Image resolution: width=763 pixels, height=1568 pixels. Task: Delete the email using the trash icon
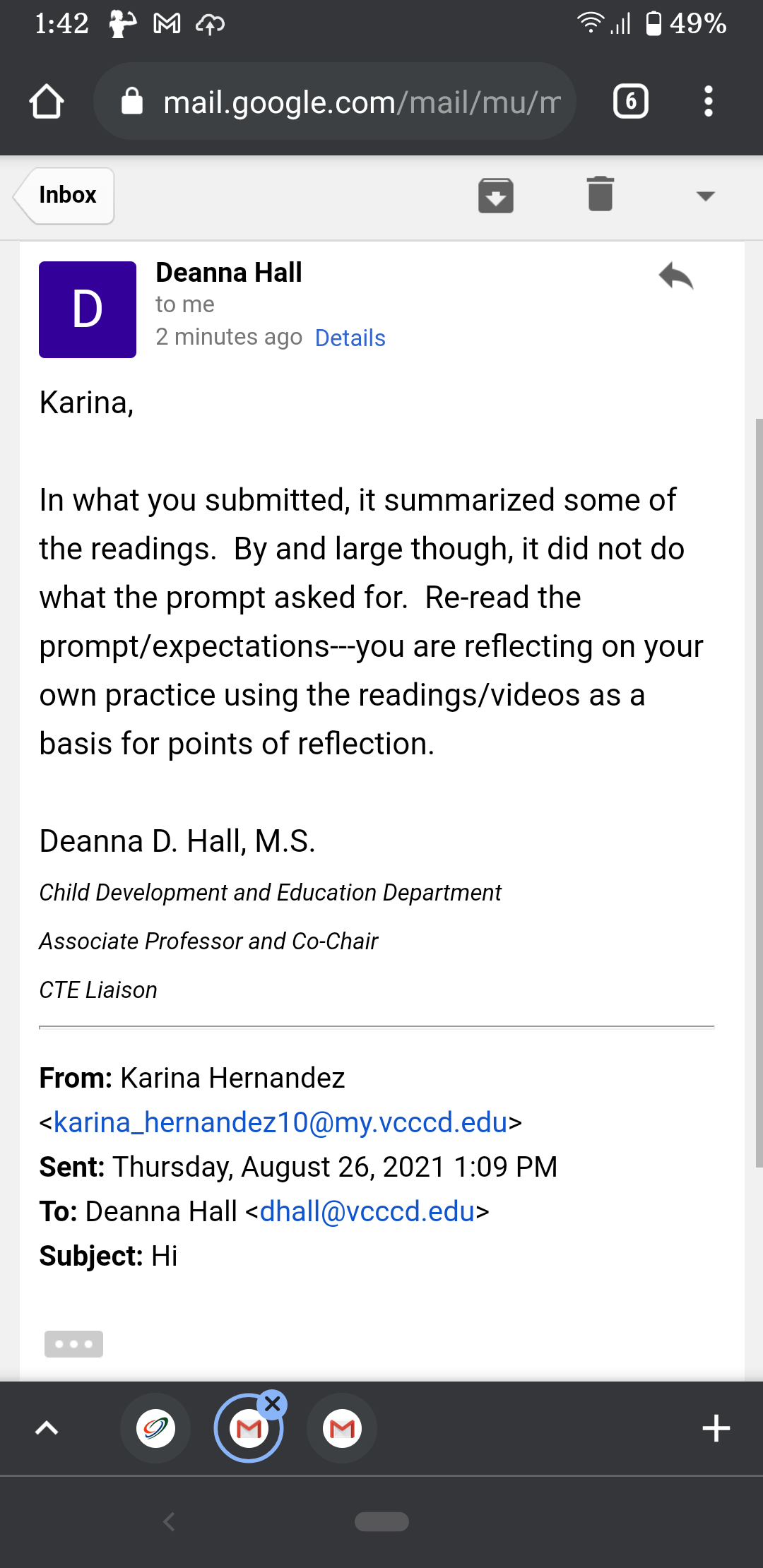coord(601,194)
